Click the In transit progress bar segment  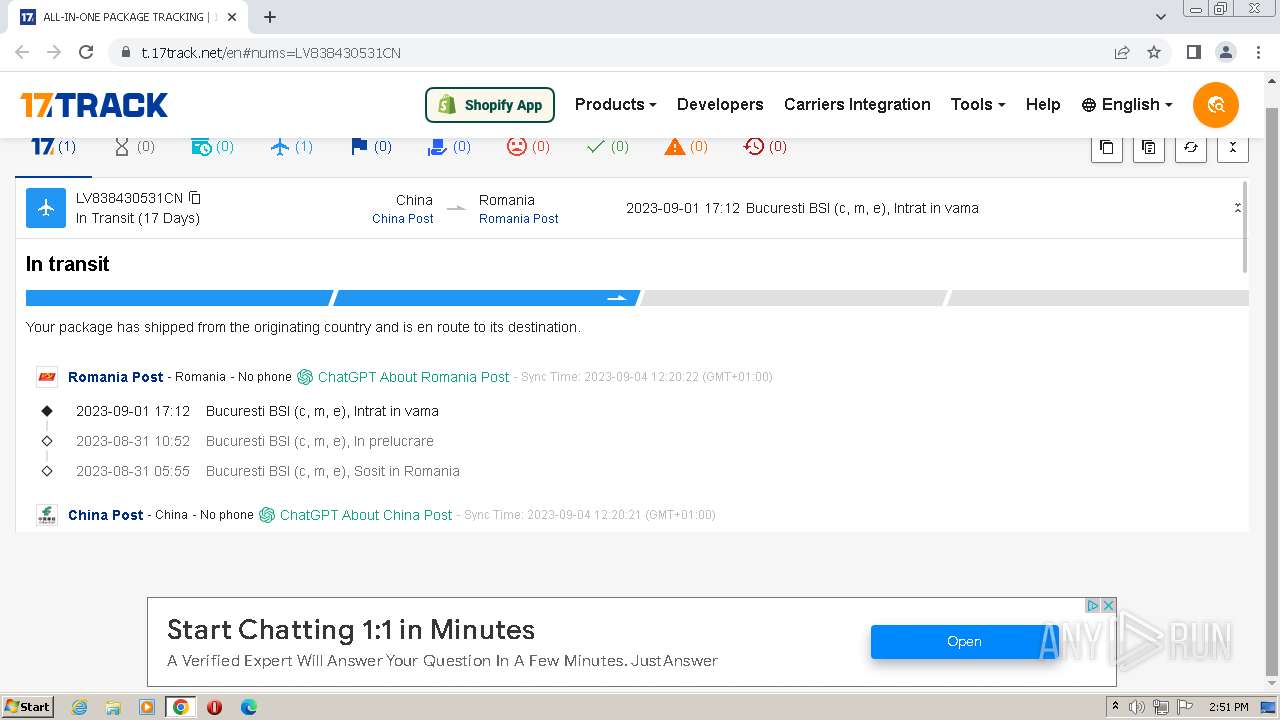[x=486, y=298]
